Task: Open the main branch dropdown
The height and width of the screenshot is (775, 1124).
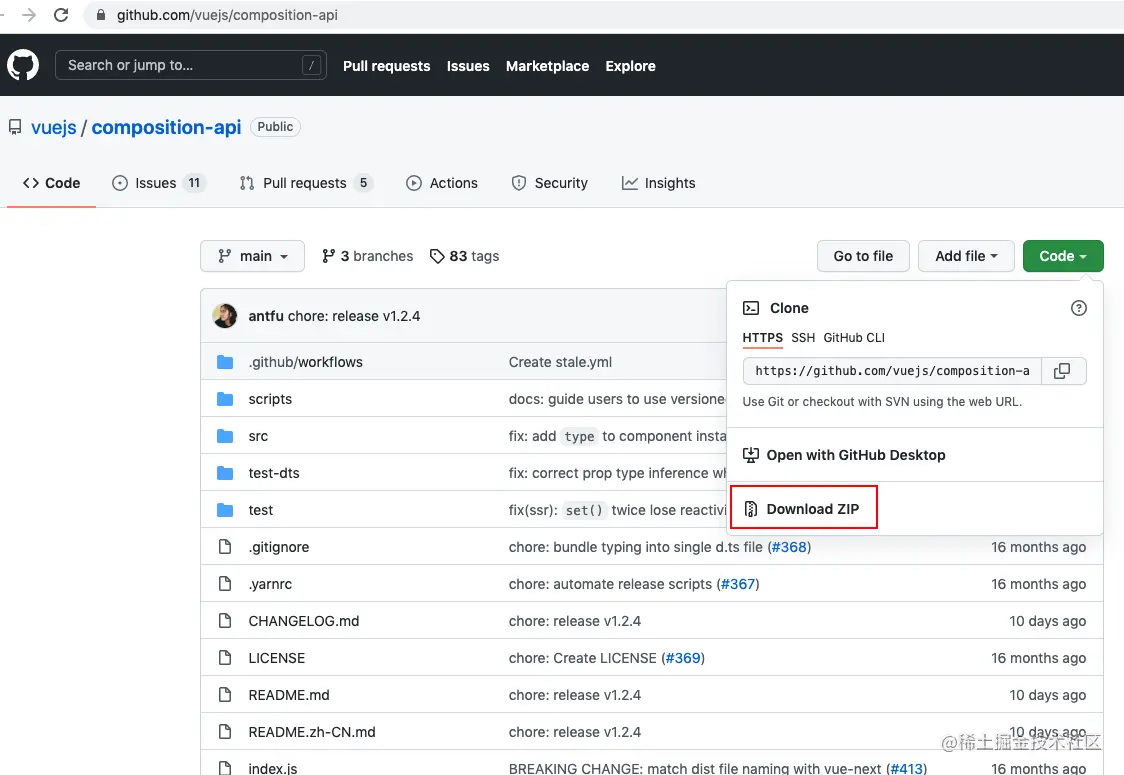Action: pos(252,256)
